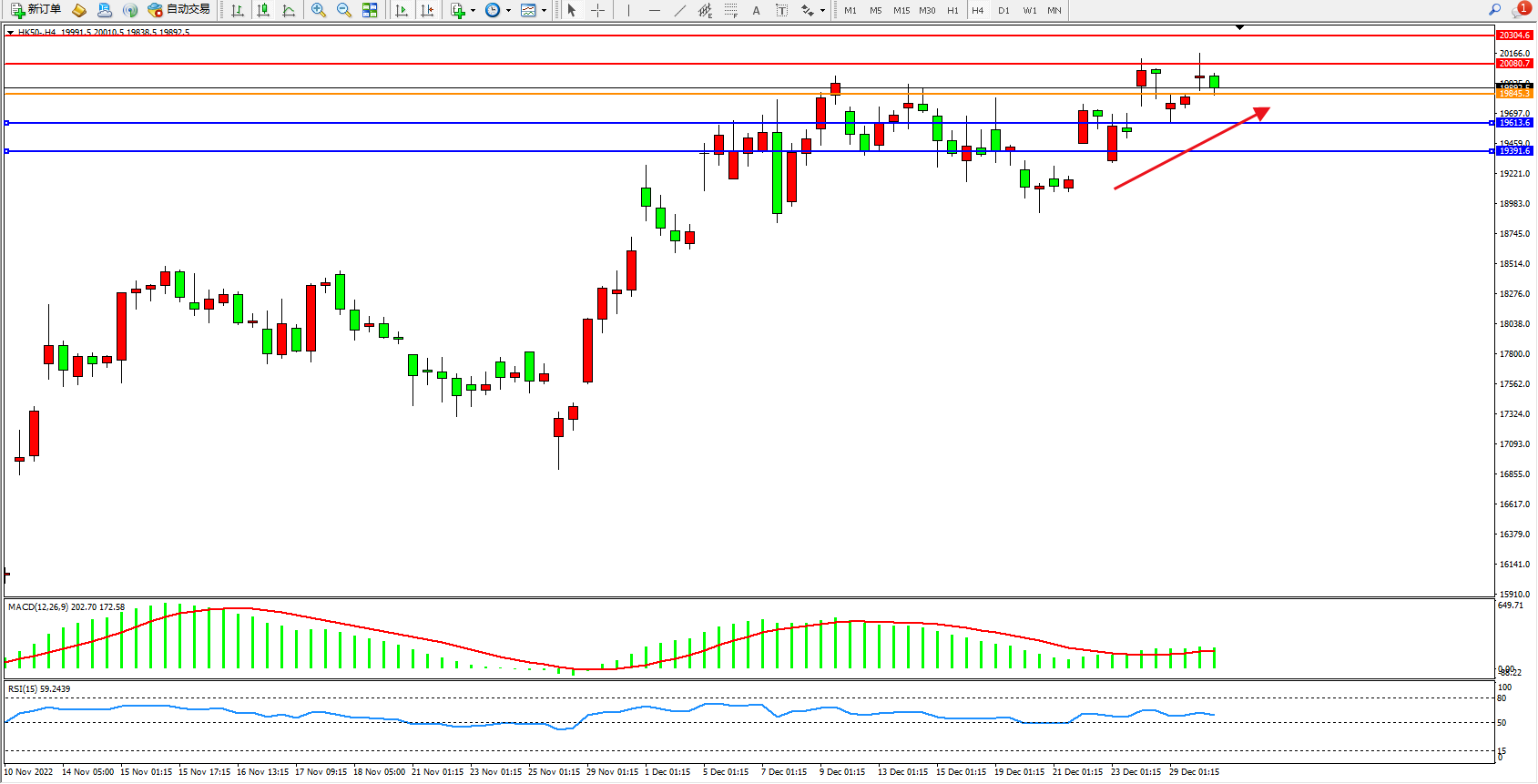
Task: Click the New Order (新订单) button
Action: (x=36, y=10)
